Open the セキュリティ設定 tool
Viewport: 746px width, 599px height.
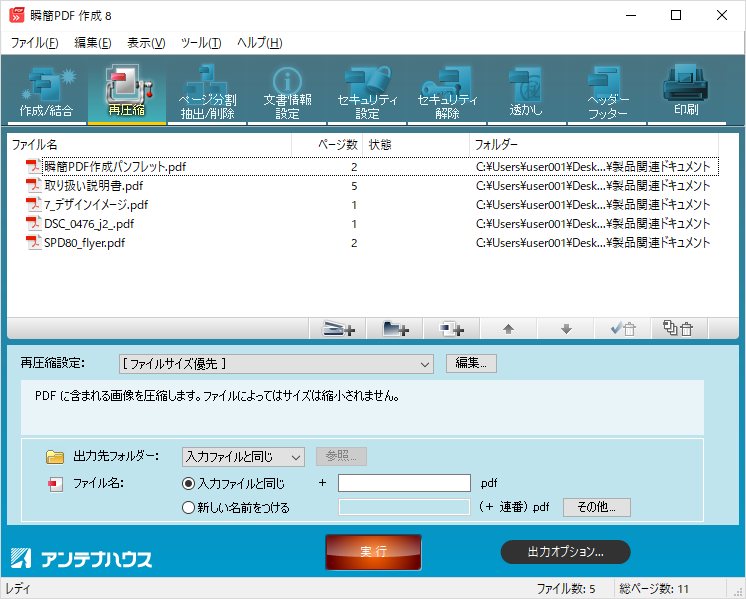coord(367,91)
